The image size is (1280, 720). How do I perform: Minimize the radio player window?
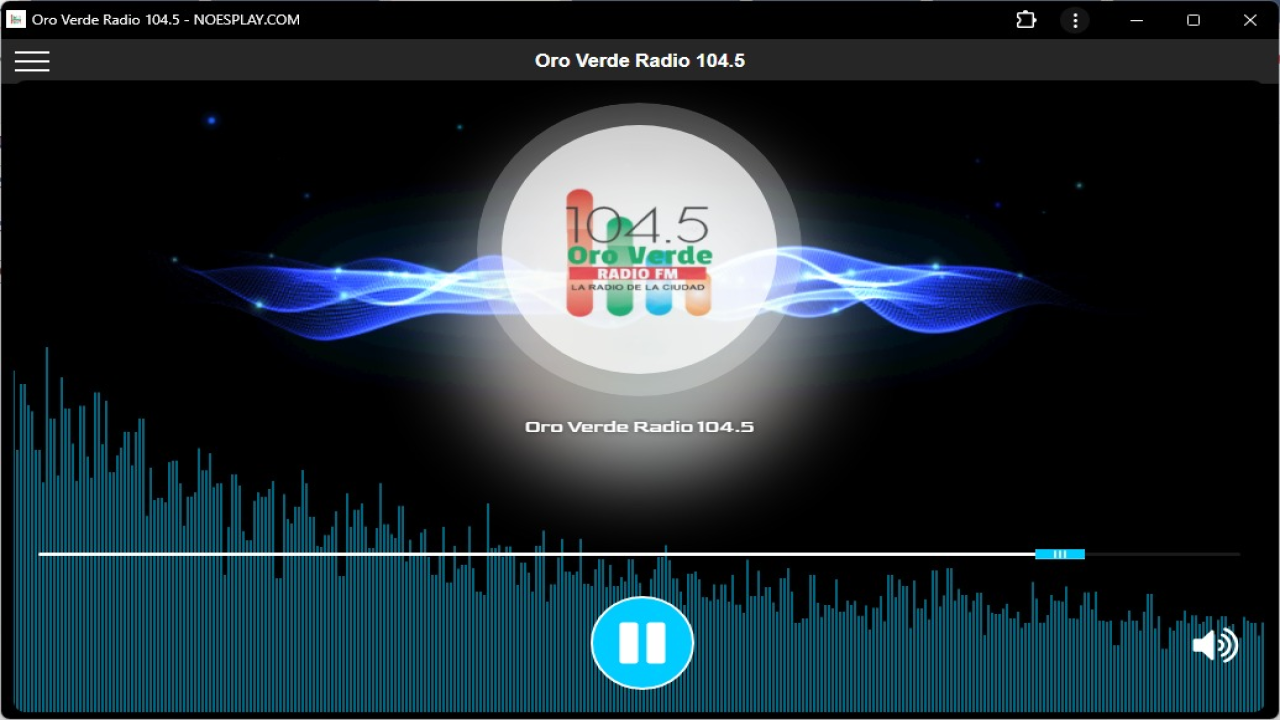(1137, 20)
